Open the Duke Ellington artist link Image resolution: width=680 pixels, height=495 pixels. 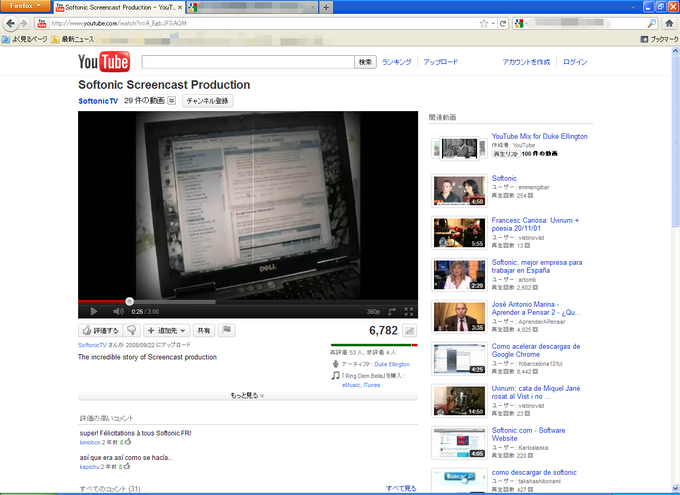coord(392,364)
